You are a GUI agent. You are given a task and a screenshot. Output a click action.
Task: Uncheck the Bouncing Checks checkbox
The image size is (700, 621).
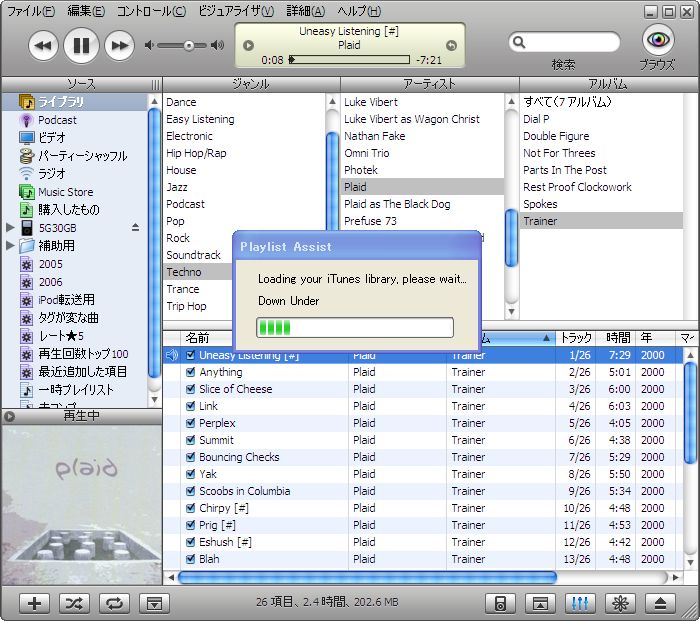click(190, 457)
